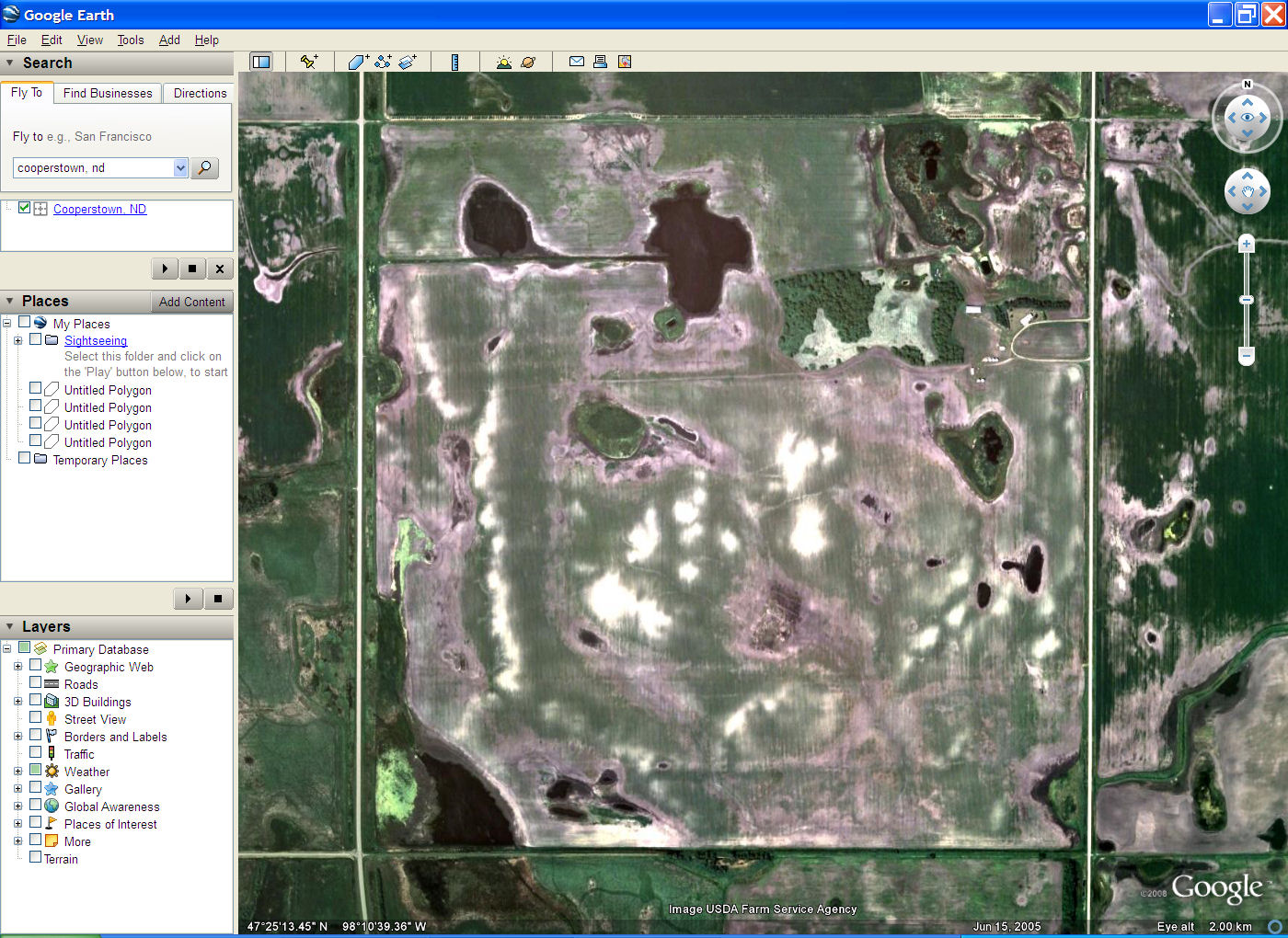Click the Email envelope icon

577,62
